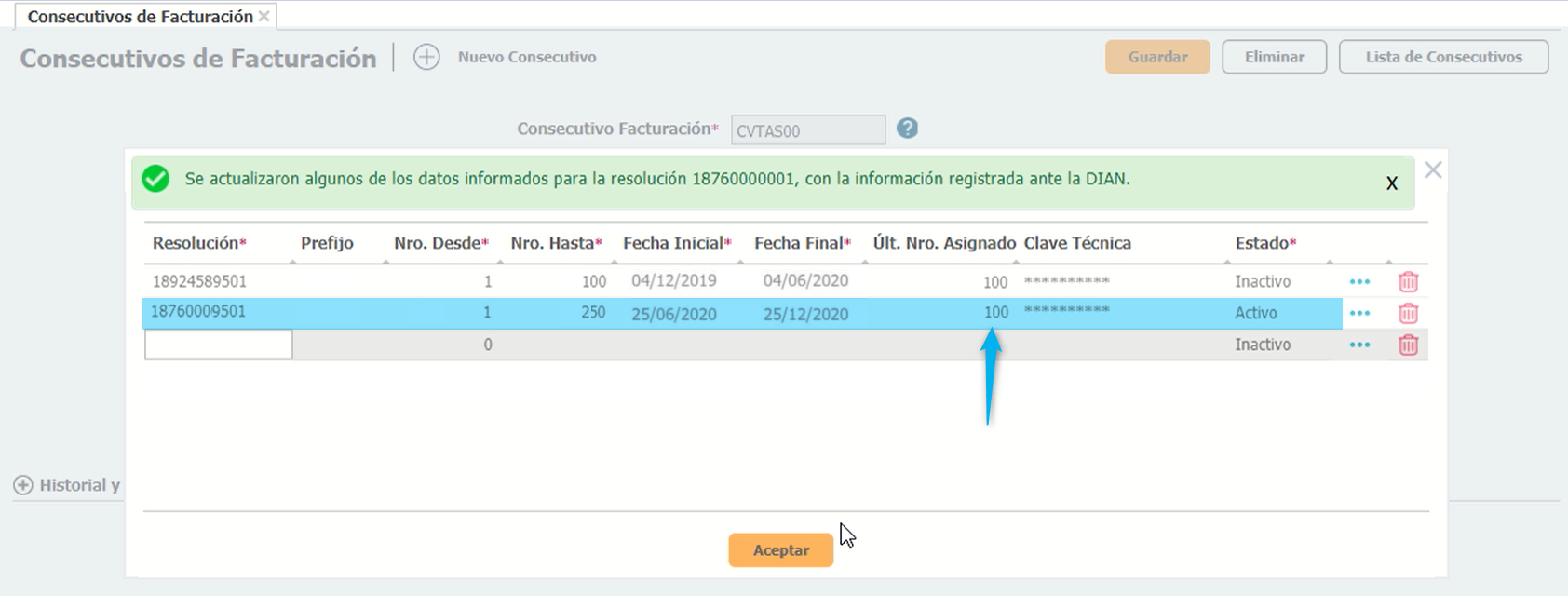Click trash icon on the empty row
1568x596 pixels.
1408,345
